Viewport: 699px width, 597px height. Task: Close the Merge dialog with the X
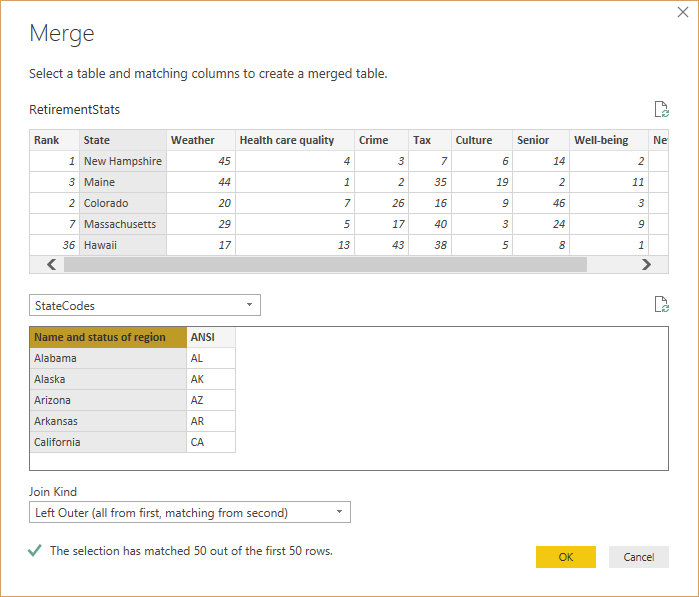[683, 12]
